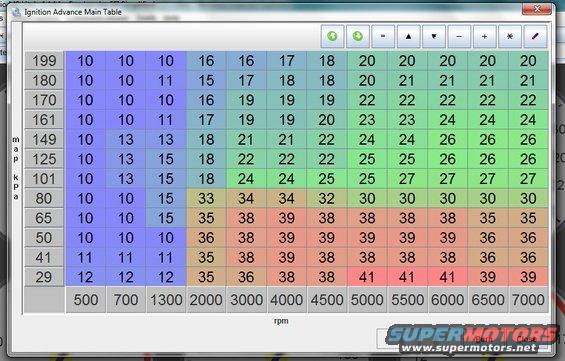The width and height of the screenshot is (565, 361).
Task: Select cell 36 at 41 kPa, 6500 rpm
Action: pyautogui.click(x=488, y=257)
